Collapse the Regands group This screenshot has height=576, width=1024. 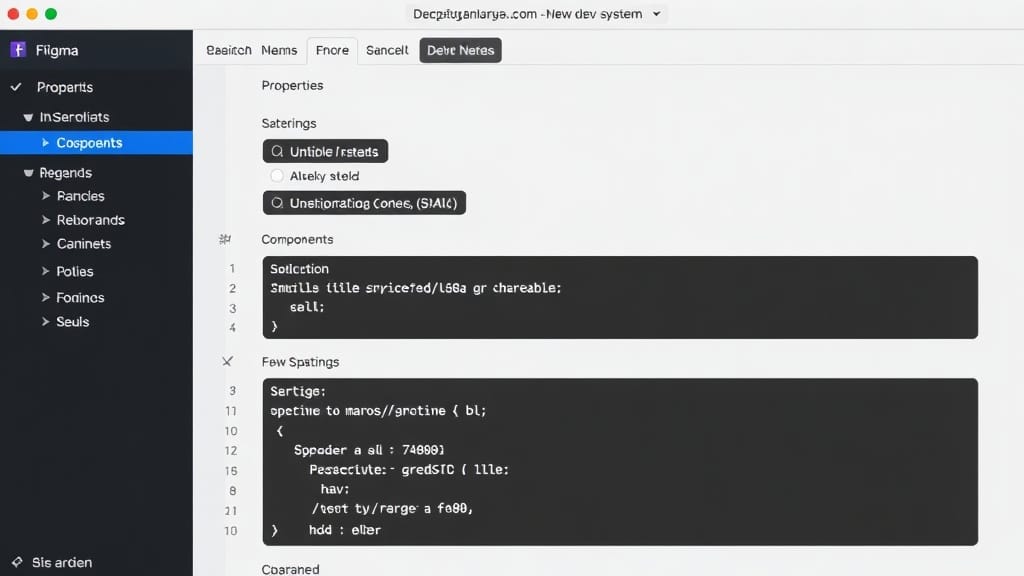click(28, 173)
